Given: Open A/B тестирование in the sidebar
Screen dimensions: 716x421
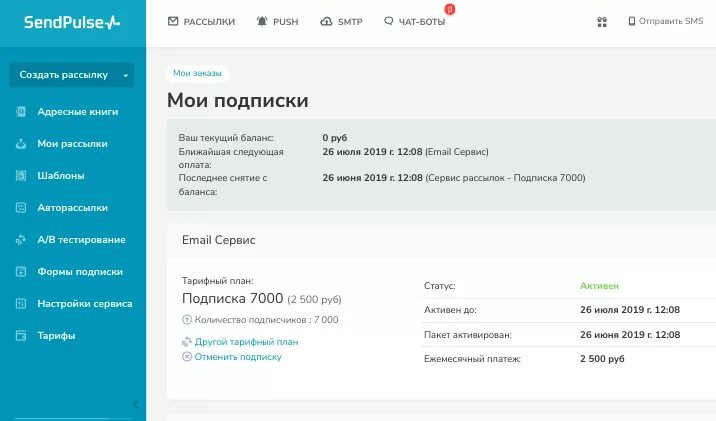Looking at the screenshot, I should tap(81, 239).
